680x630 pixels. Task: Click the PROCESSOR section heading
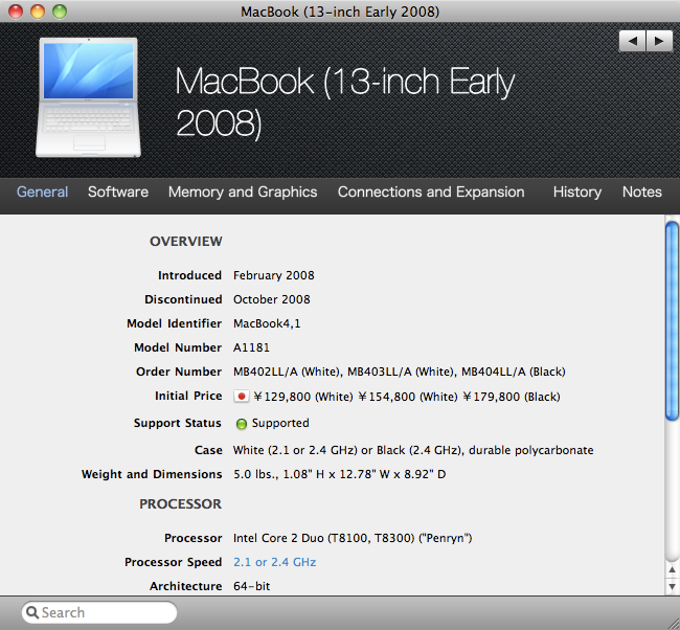[180, 504]
